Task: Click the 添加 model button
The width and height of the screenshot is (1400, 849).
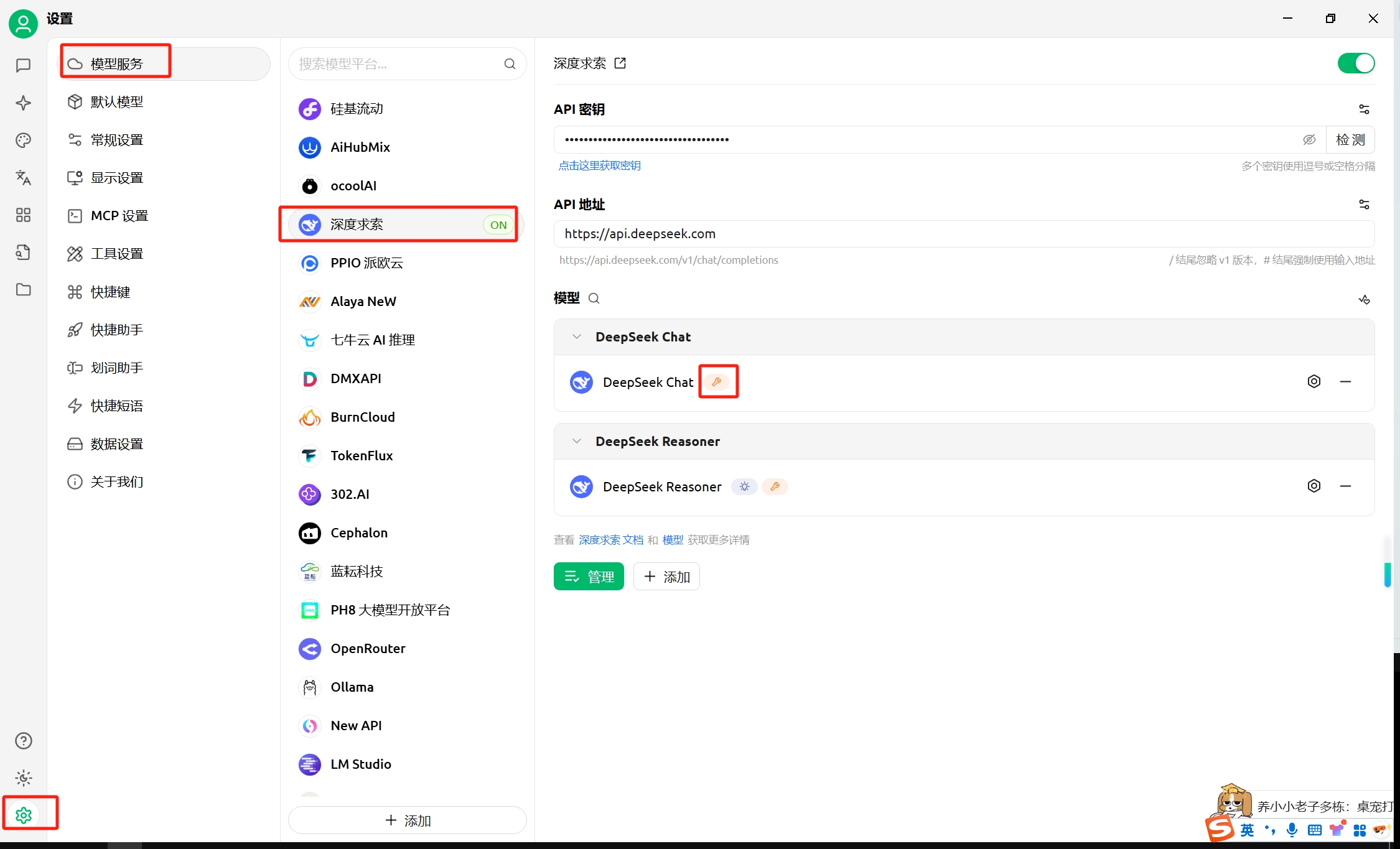Action: (x=666, y=577)
